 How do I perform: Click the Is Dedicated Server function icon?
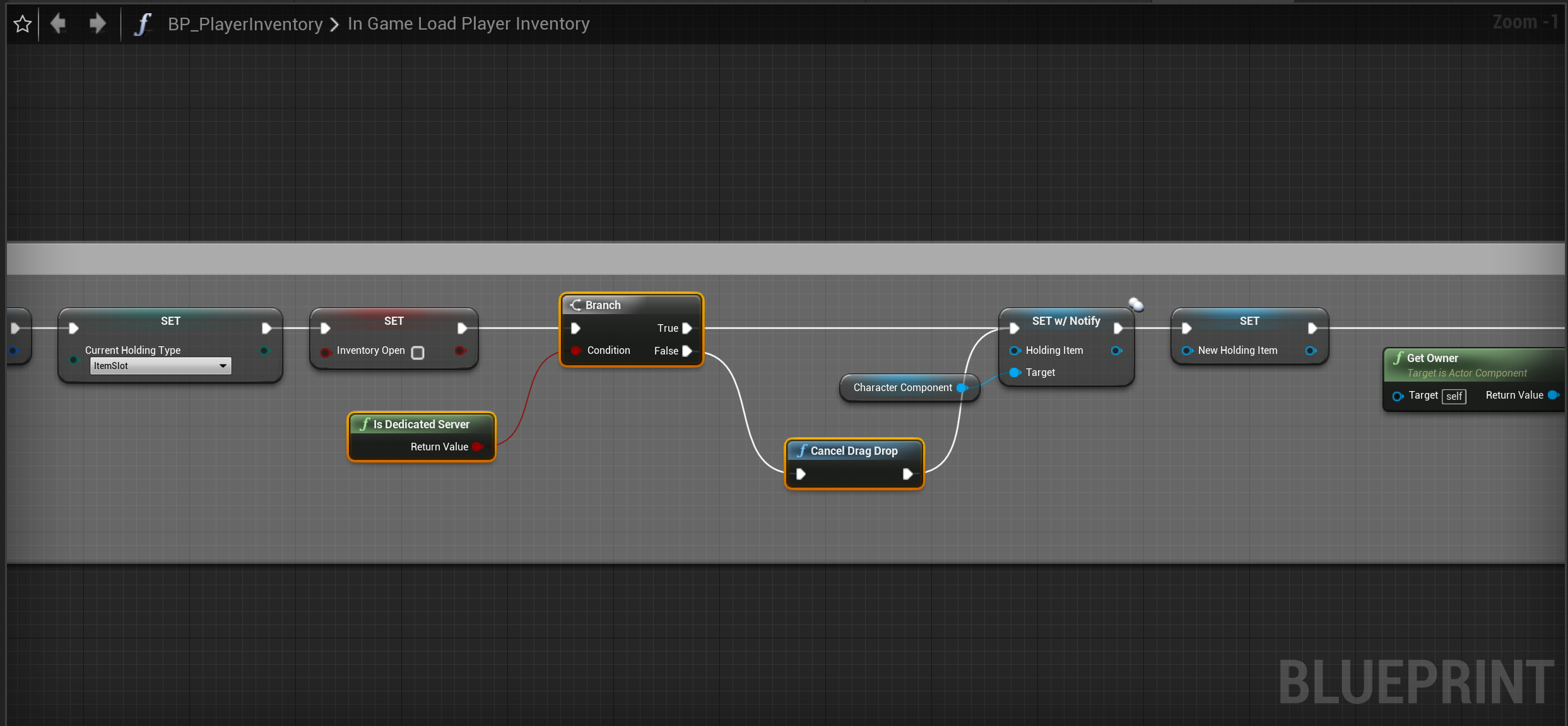(x=365, y=424)
